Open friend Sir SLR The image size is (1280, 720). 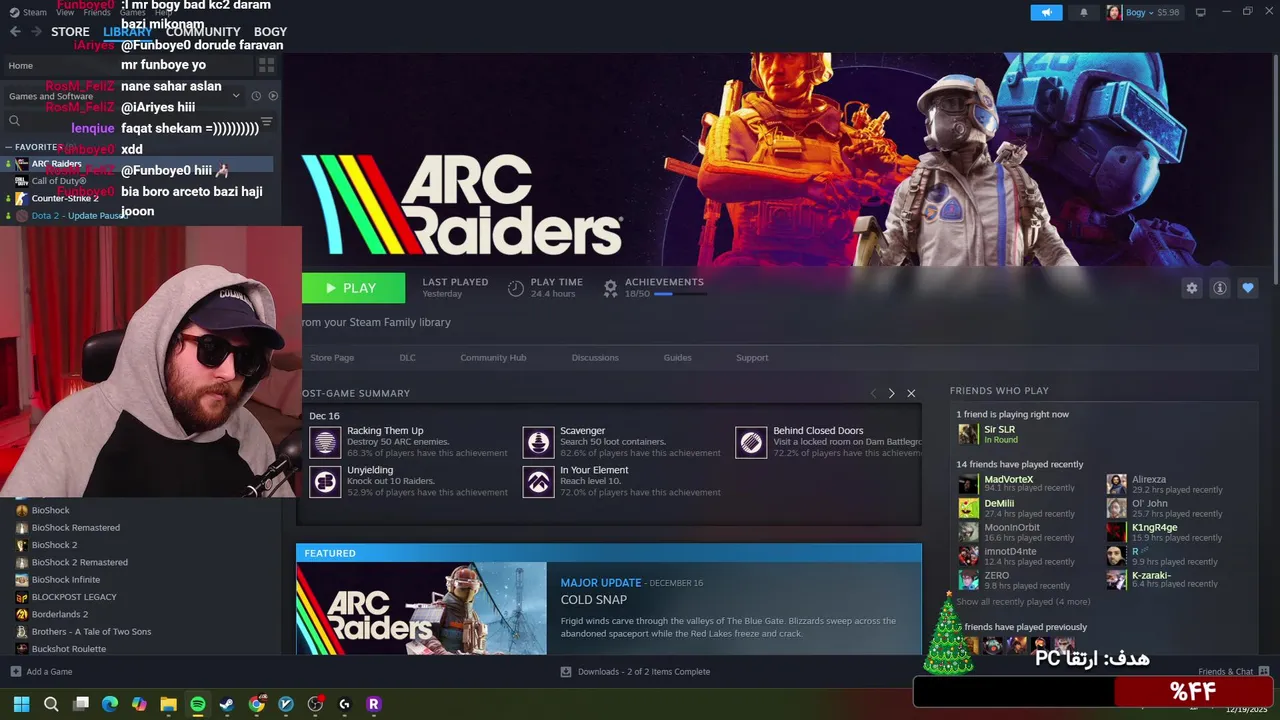pyautogui.click(x=999, y=429)
